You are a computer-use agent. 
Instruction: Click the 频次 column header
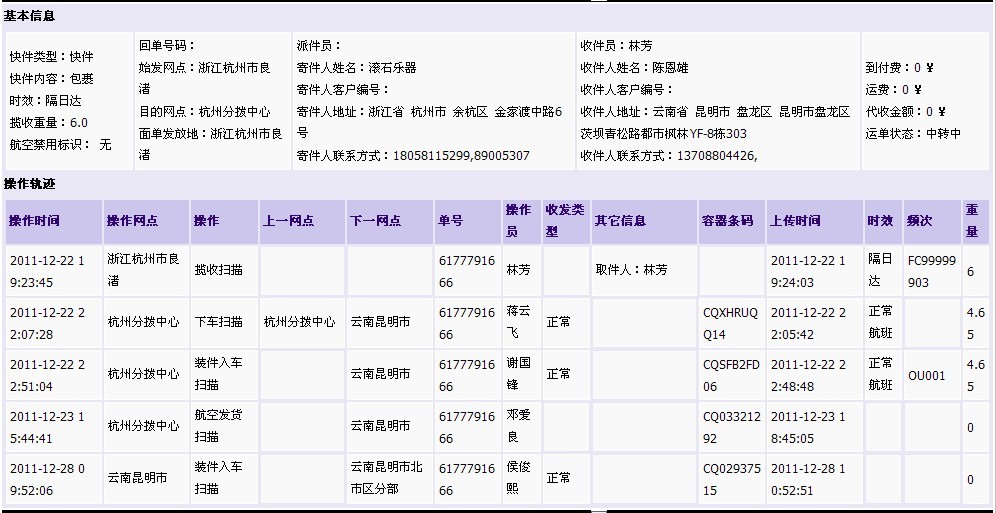932,222
